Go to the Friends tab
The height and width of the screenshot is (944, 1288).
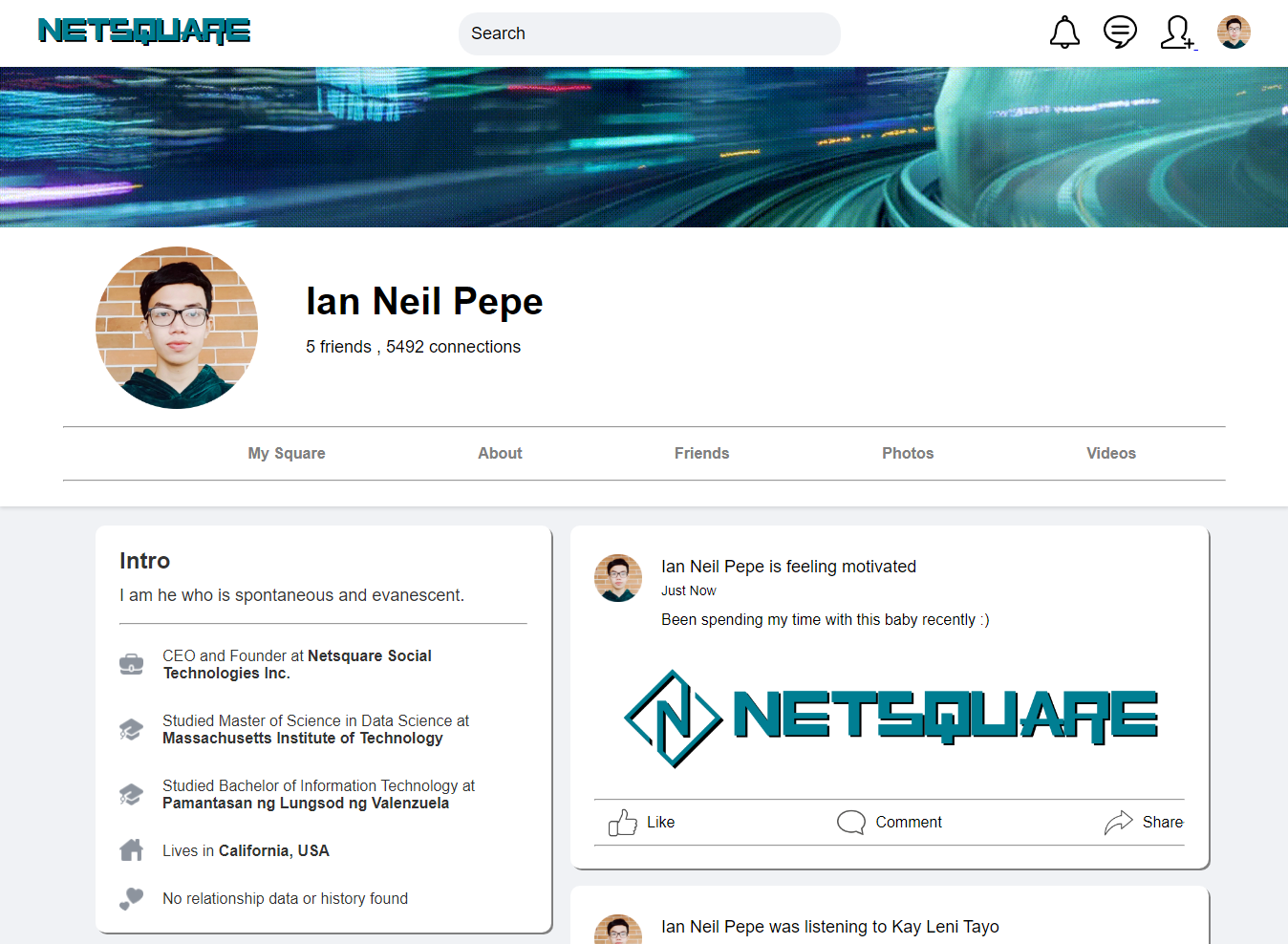coord(701,453)
